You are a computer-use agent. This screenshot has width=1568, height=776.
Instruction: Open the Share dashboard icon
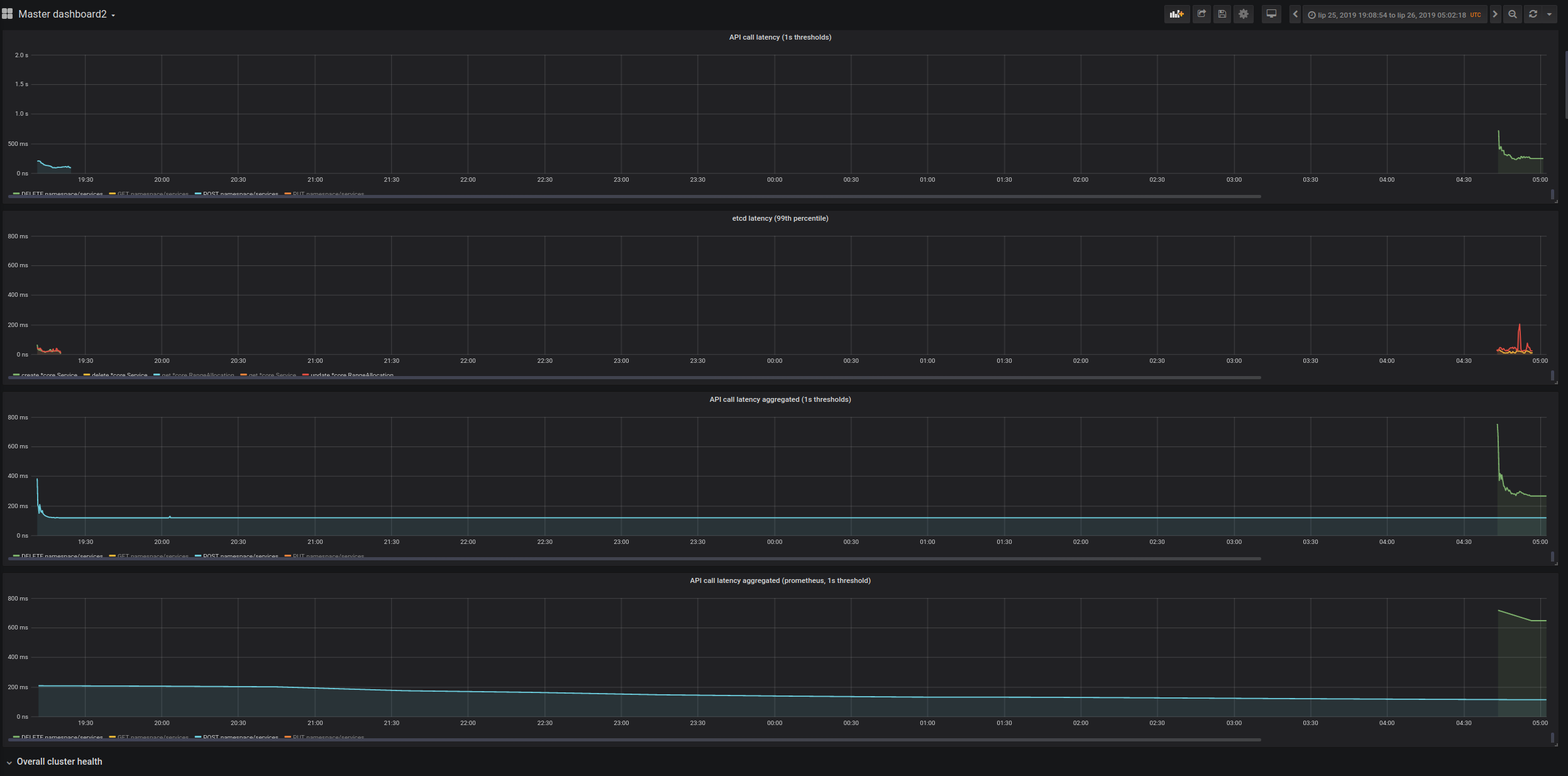(1201, 14)
